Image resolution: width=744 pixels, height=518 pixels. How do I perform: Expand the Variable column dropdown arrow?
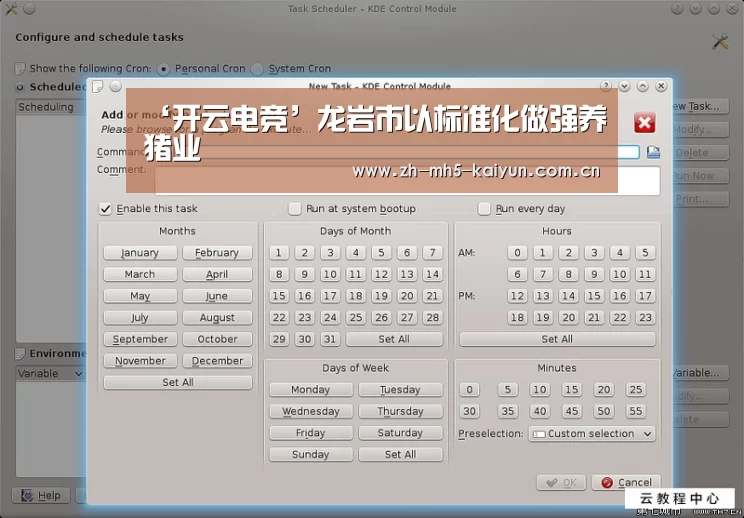pos(78,374)
